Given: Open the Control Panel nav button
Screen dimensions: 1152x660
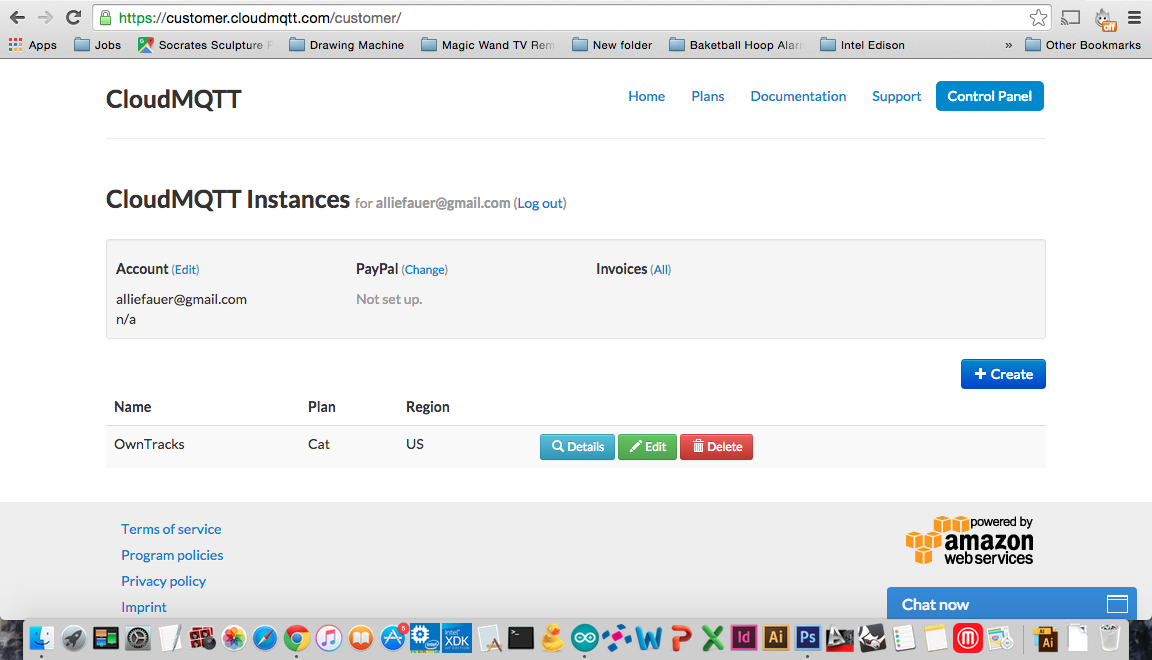Looking at the screenshot, I should click(x=990, y=96).
